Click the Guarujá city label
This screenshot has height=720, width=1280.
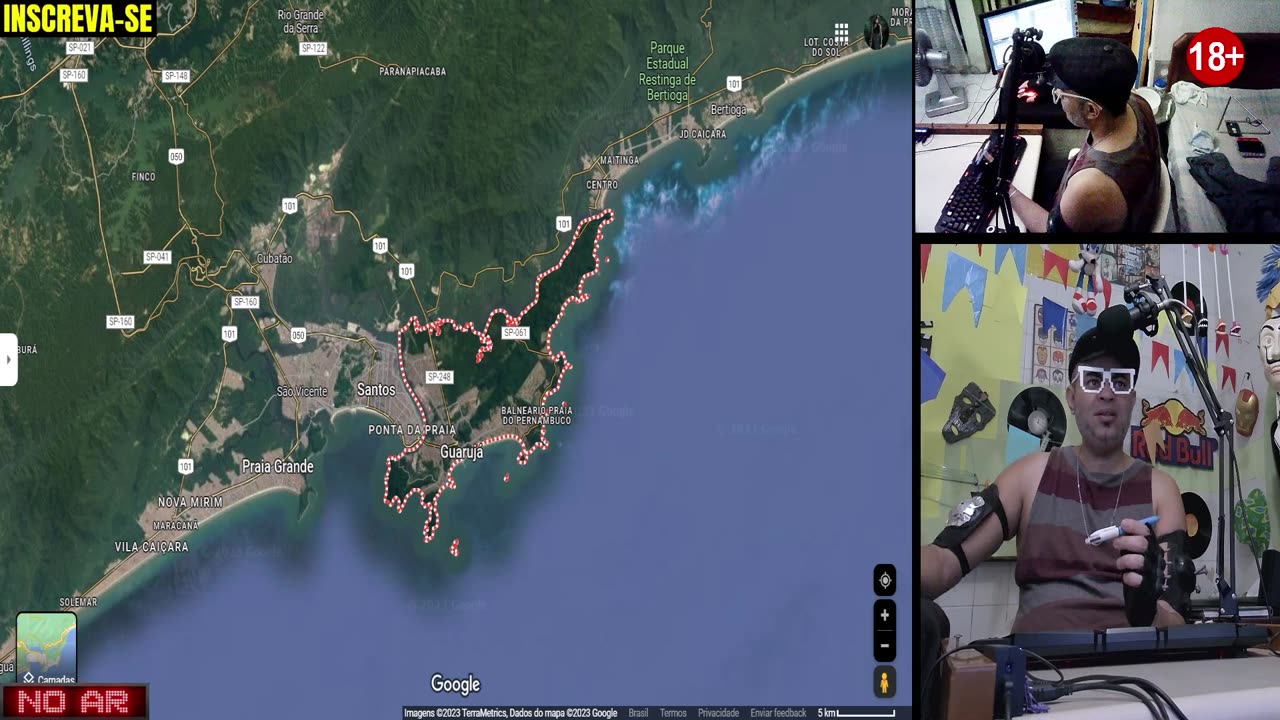click(x=462, y=452)
